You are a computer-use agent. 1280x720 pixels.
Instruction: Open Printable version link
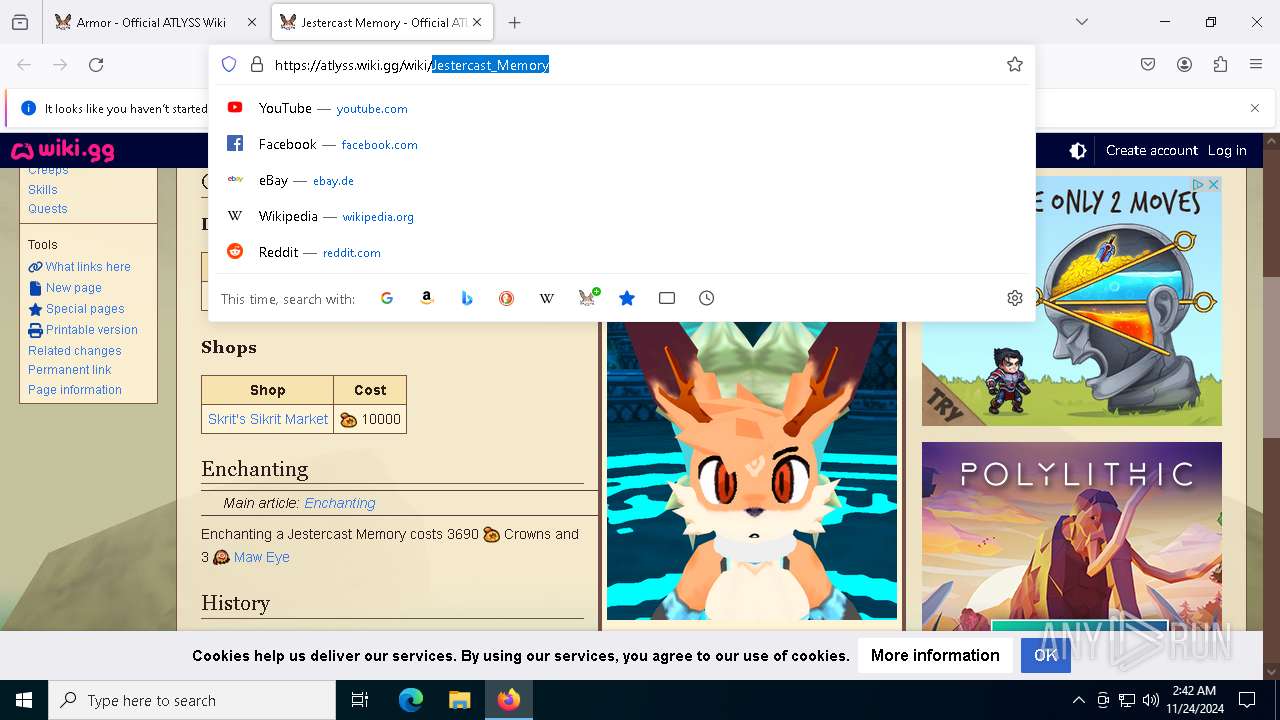point(92,330)
